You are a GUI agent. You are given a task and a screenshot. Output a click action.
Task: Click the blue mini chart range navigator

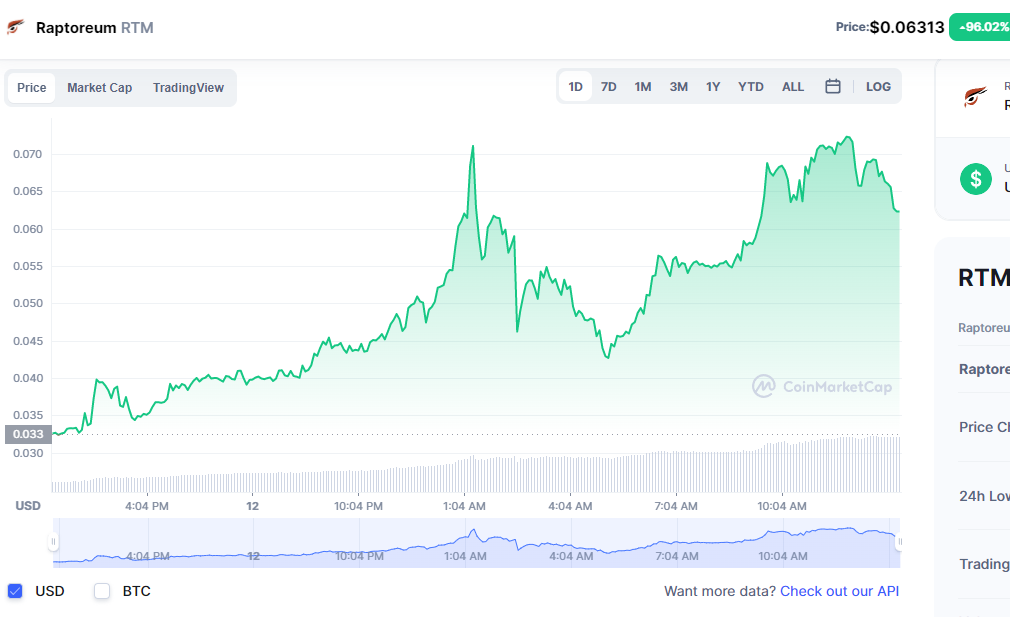click(x=476, y=542)
